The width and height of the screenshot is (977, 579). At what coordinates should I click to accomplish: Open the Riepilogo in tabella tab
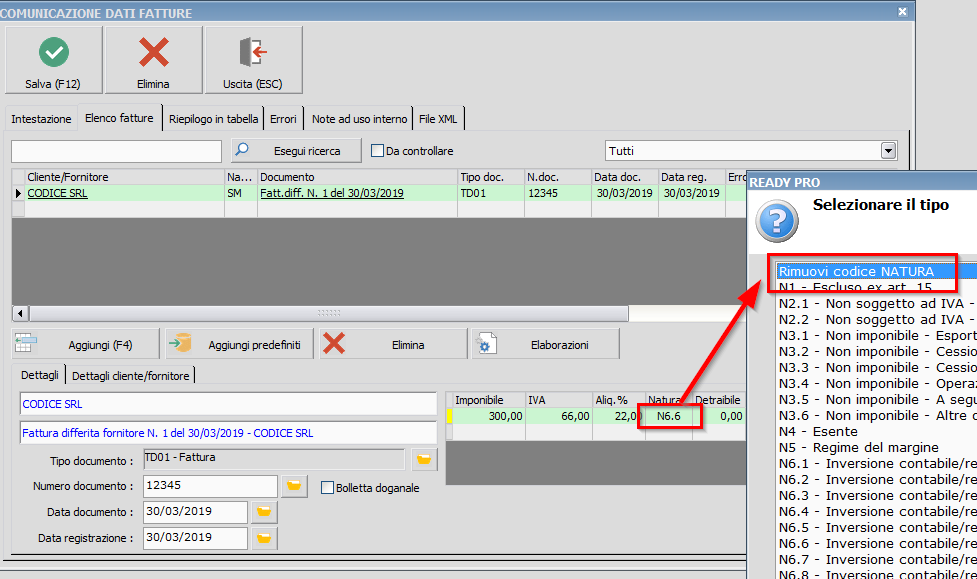coord(213,118)
